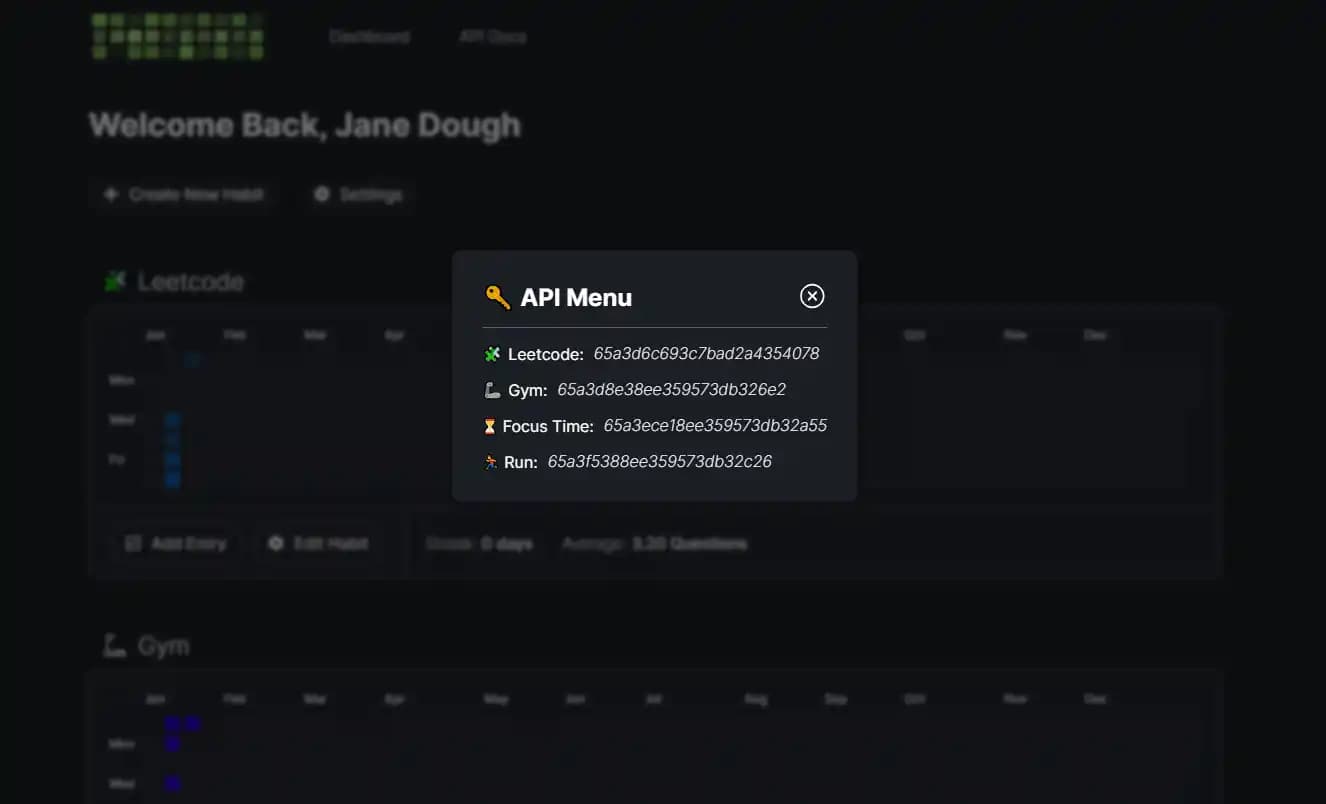Viewport: 1326px width, 804px height.
Task: Click the Gym arm icon in API Menu
Action: tap(491, 390)
